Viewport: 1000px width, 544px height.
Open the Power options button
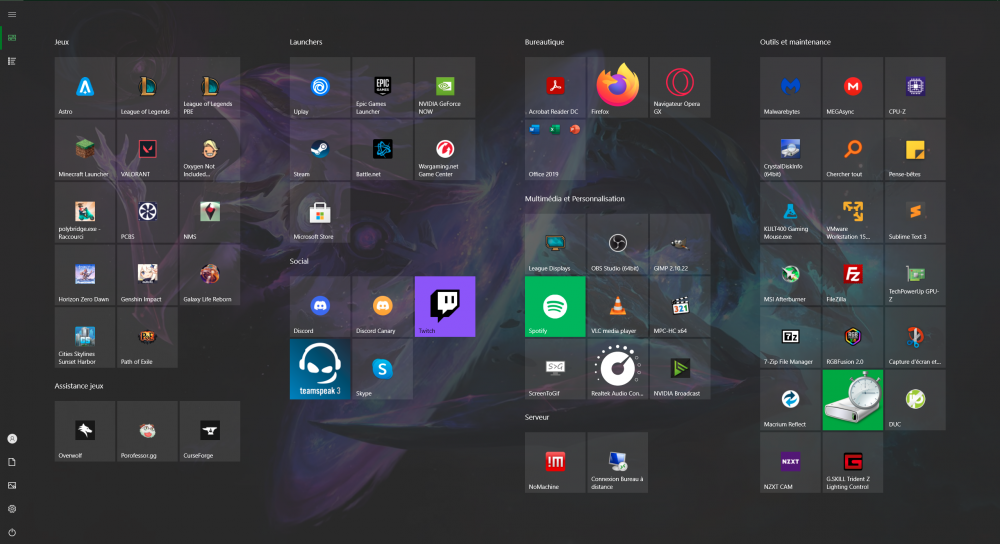click(12, 532)
